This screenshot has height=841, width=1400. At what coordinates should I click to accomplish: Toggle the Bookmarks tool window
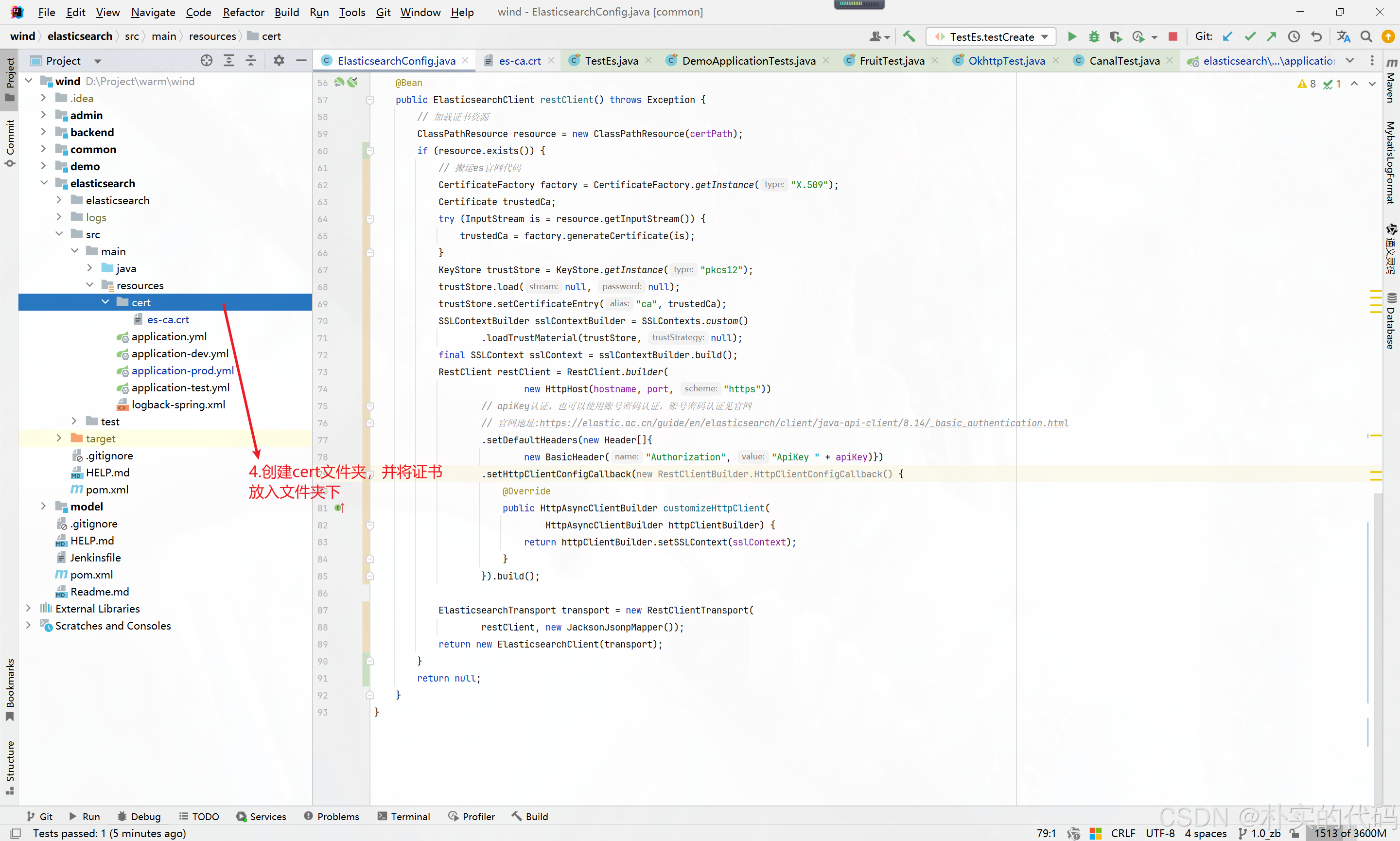[x=10, y=688]
